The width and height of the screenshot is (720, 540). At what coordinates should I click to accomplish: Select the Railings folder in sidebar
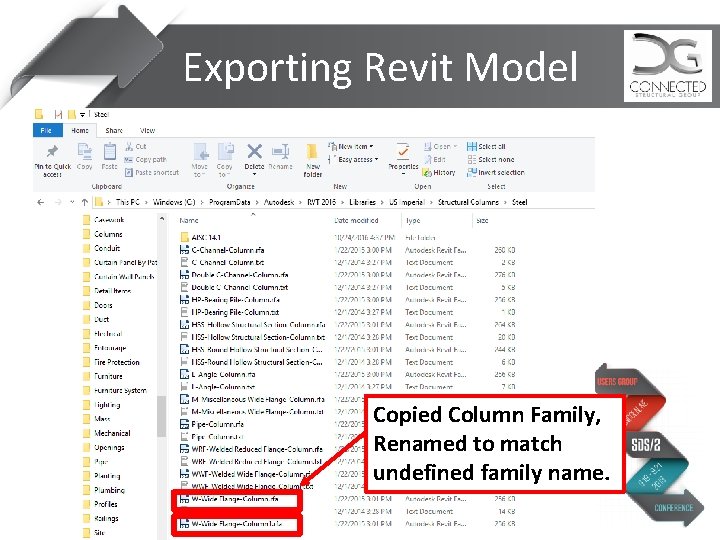[x=101, y=518]
